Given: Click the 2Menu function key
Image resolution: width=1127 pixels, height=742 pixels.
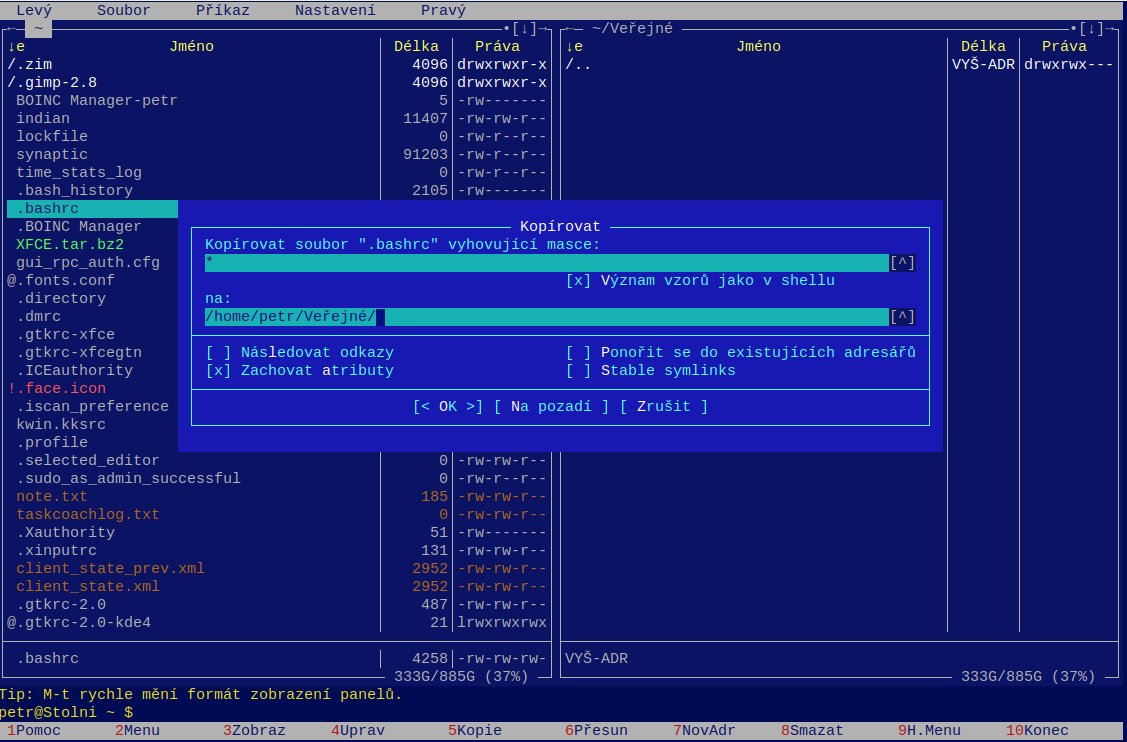Looking at the screenshot, I should (x=137, y=730).
